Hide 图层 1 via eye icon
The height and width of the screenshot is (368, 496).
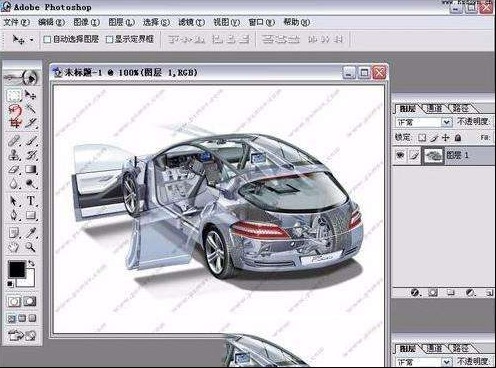[x=400, y=155]
